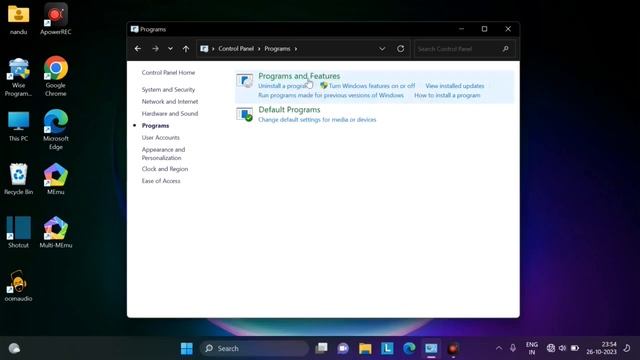Select Multi-MEmu desktop shortcut
Screen dimensions: 640x360
56,232
